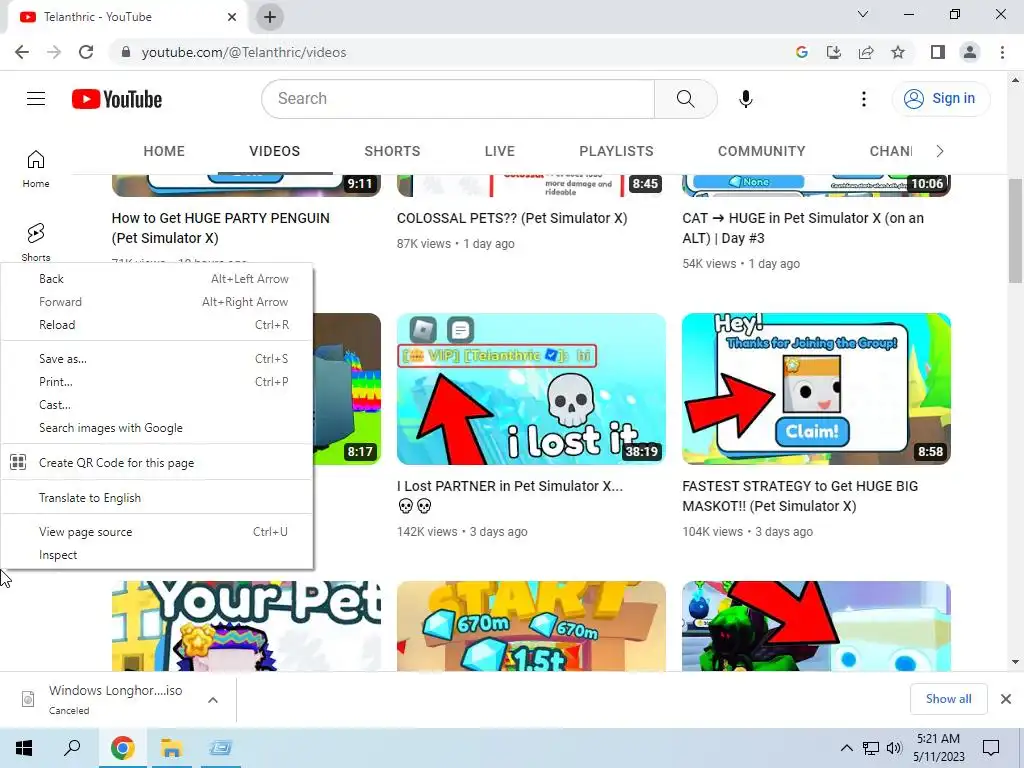
Task: Click the canceled Windows Longhorn iso download
Action: [x=116, y=699]
